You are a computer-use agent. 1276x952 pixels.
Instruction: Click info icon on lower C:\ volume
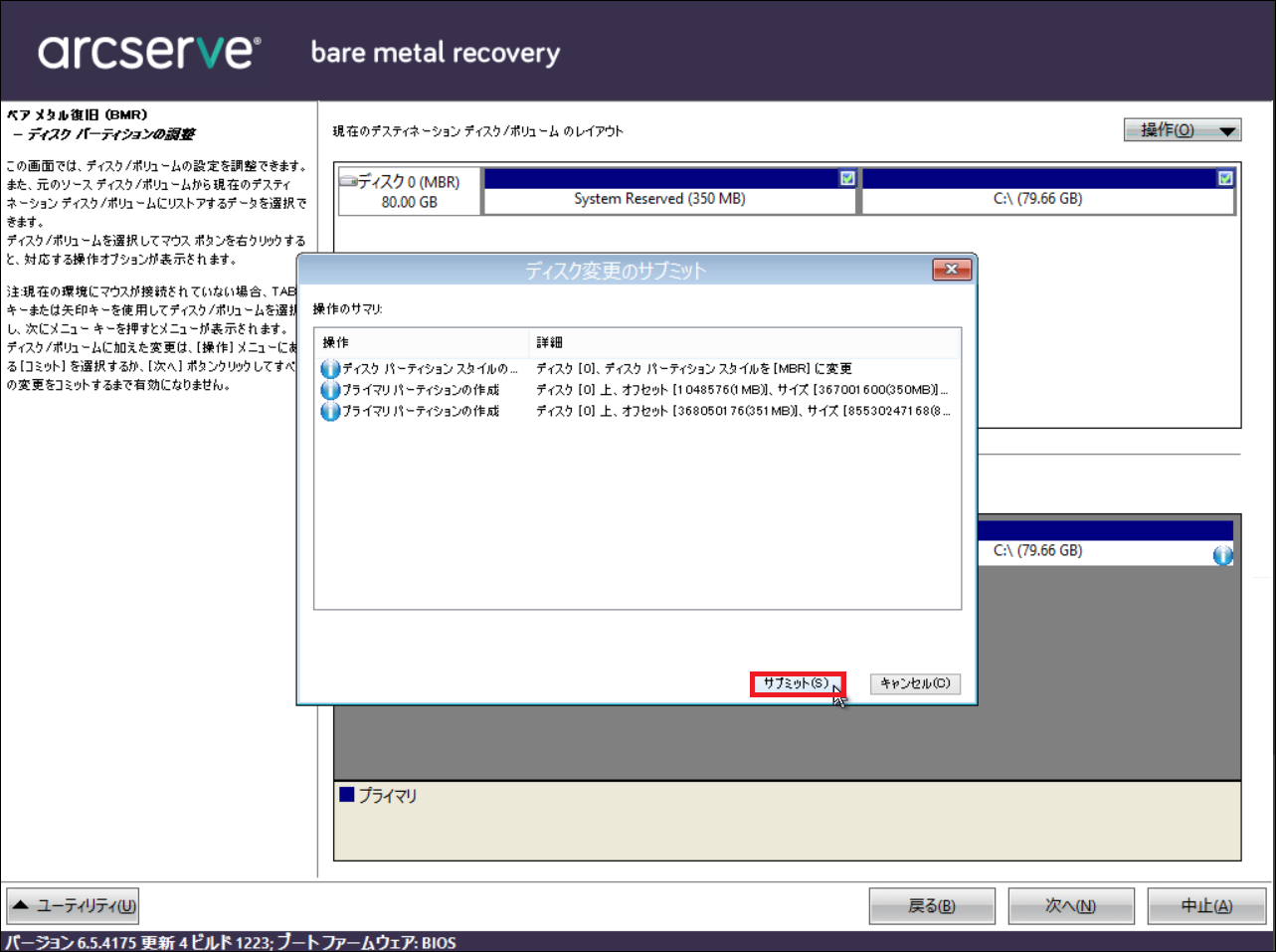click(1222, 555)
